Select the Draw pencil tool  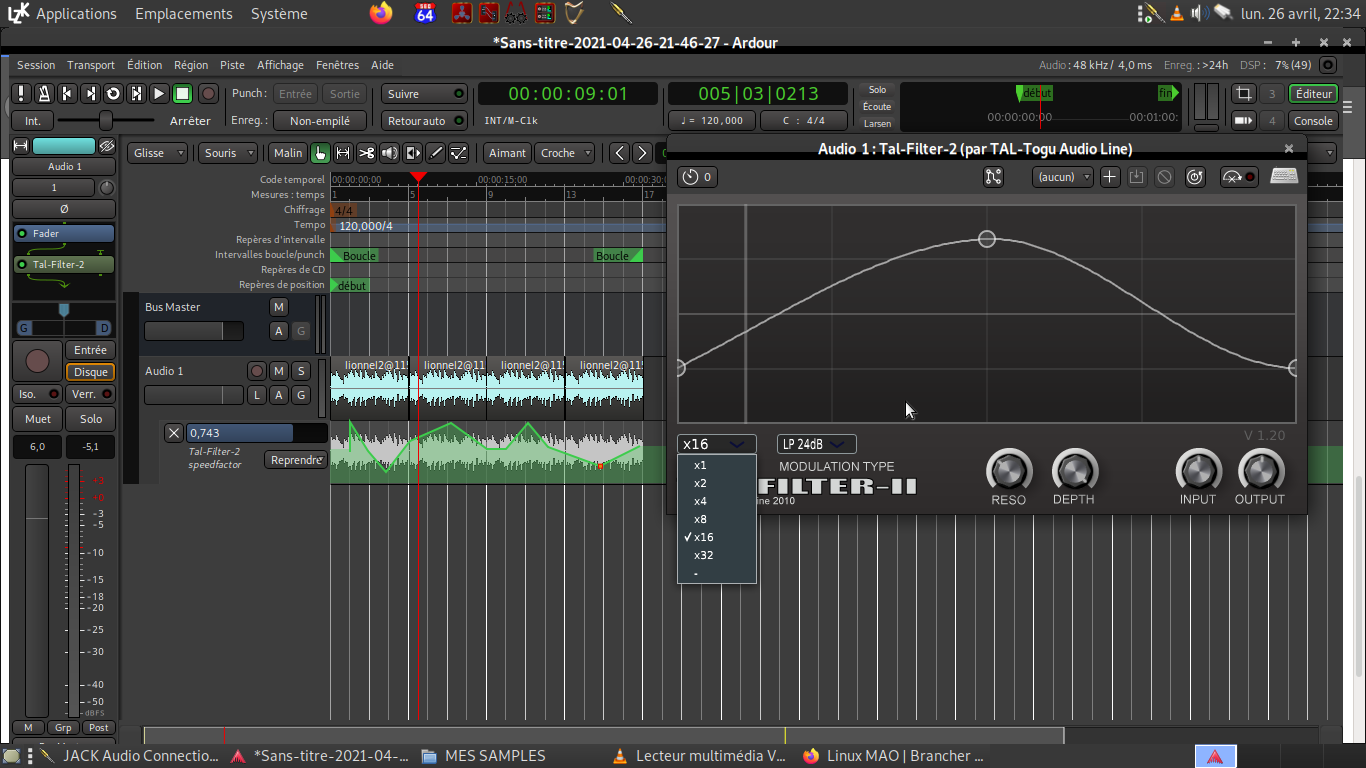click(x=436, y=153)
